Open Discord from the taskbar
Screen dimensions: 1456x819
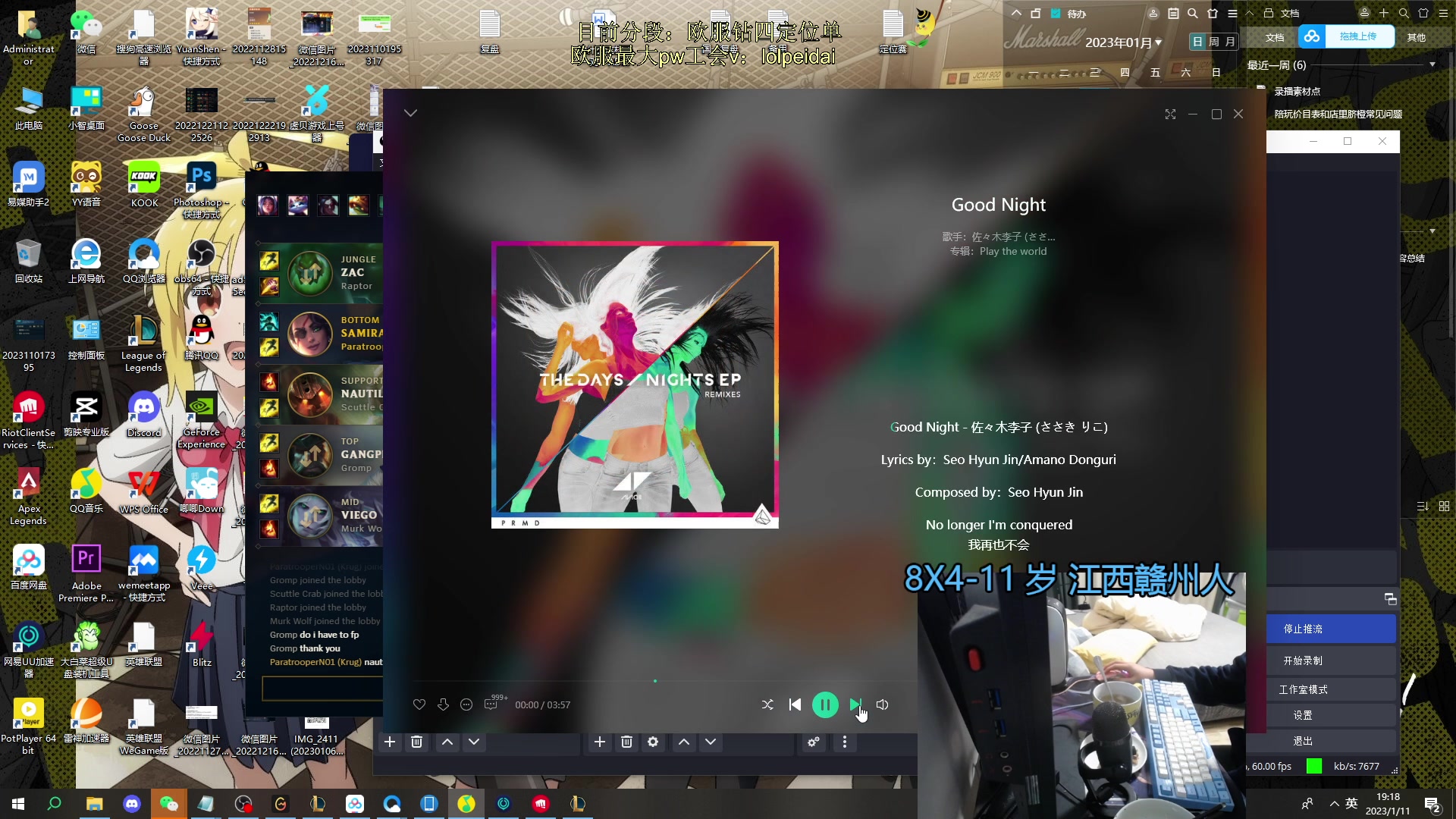(132, 804)
